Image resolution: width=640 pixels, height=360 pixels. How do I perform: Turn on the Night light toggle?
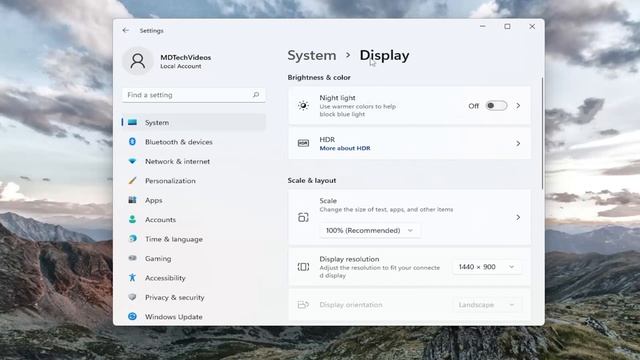tap(496, 106)
